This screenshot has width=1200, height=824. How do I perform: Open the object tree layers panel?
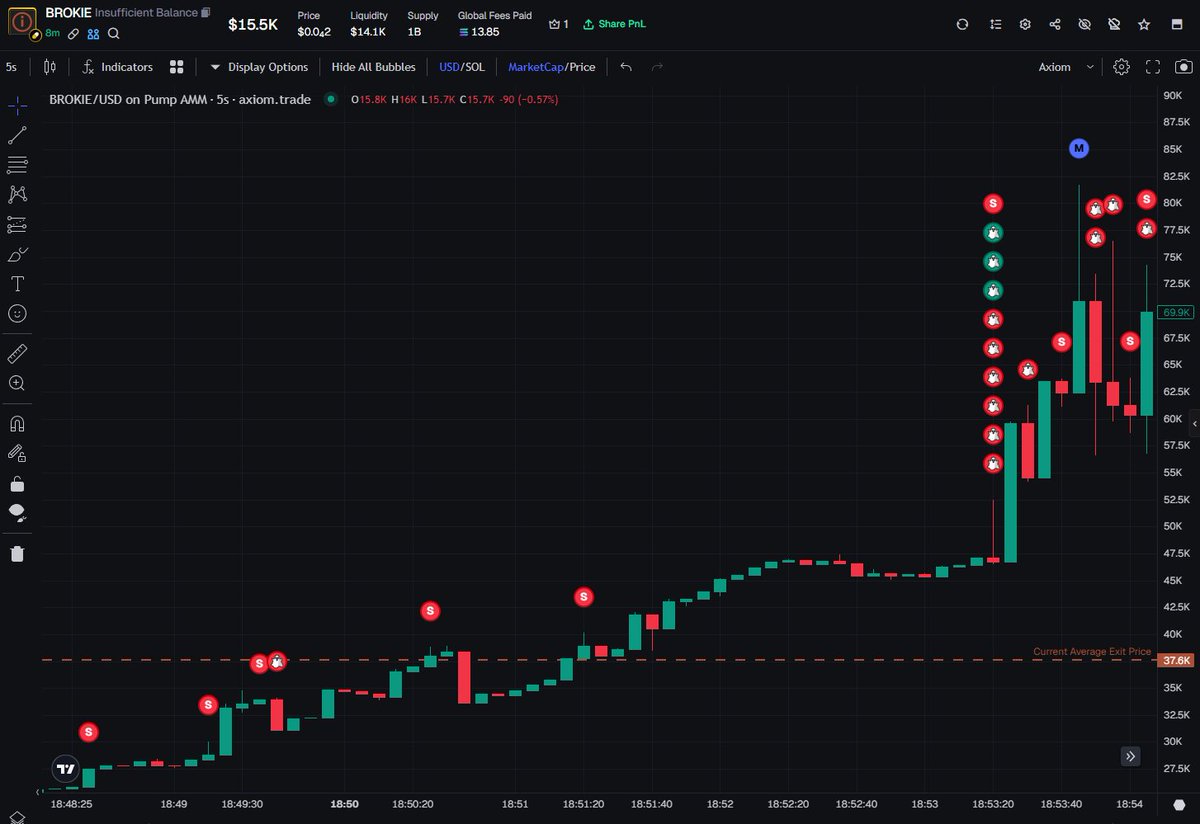17,817
